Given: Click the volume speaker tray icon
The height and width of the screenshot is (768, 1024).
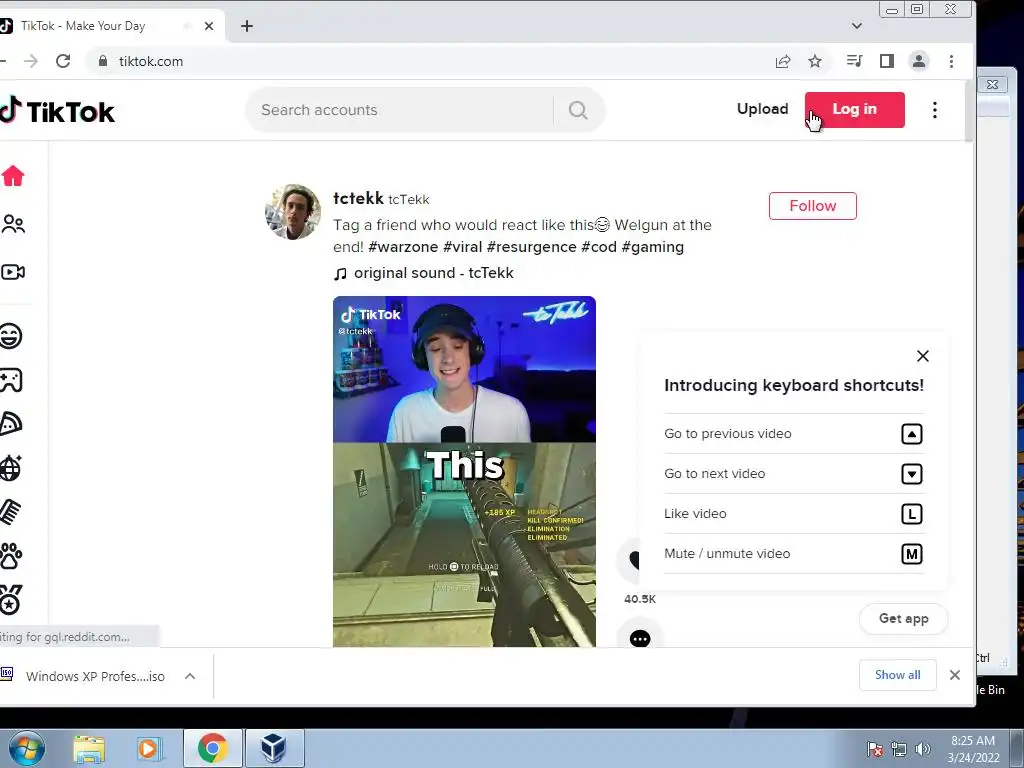Looking at the screenshot, I should (923, 749).
